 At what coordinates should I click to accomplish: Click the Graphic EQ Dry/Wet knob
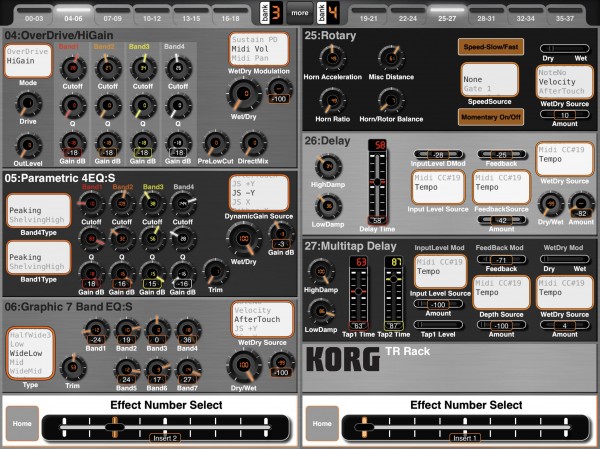[x=244, y=366]
